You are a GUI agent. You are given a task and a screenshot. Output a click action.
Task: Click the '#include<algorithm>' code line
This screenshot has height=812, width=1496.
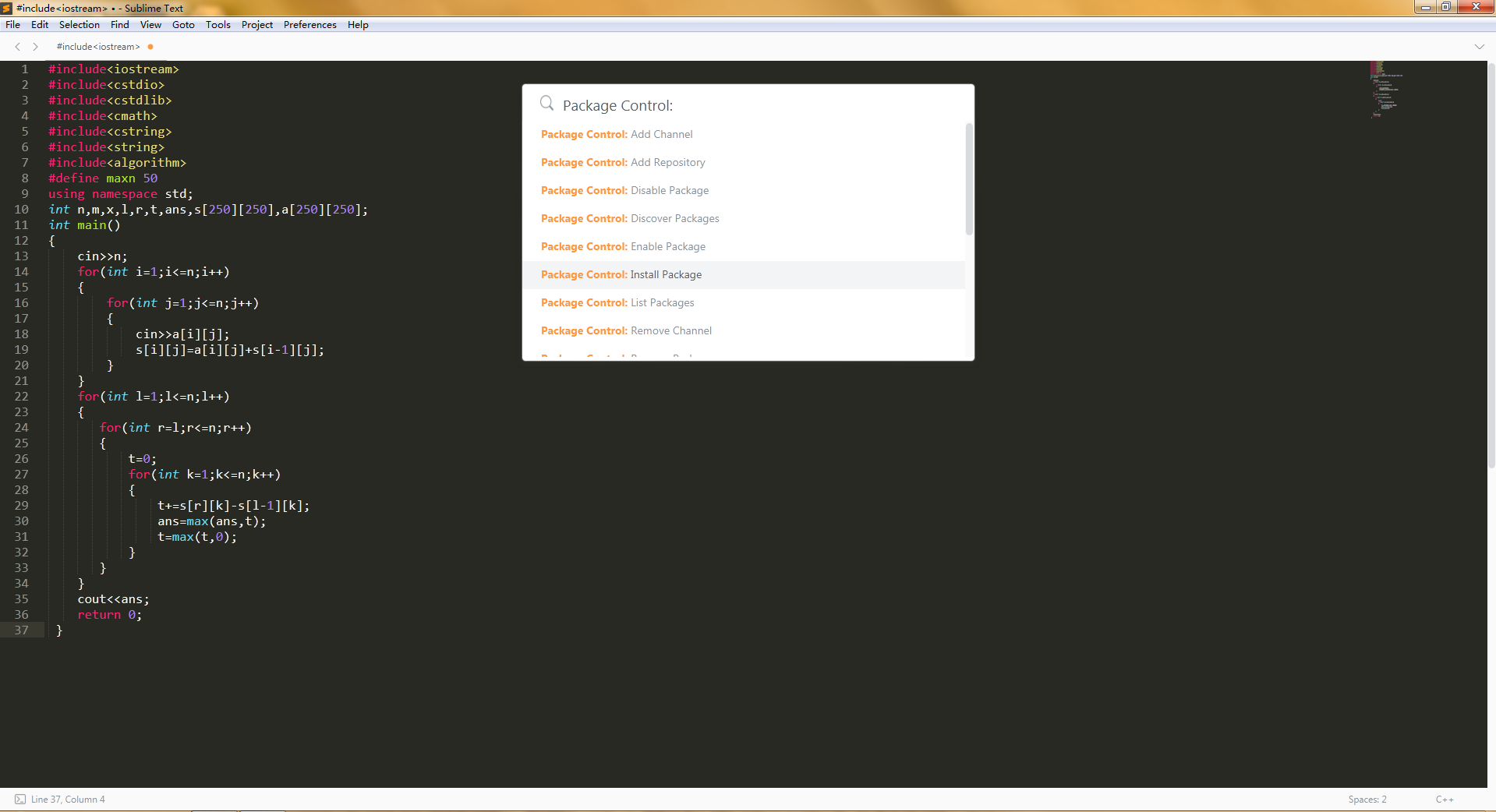pyautogui.click(x=117, y=163)
